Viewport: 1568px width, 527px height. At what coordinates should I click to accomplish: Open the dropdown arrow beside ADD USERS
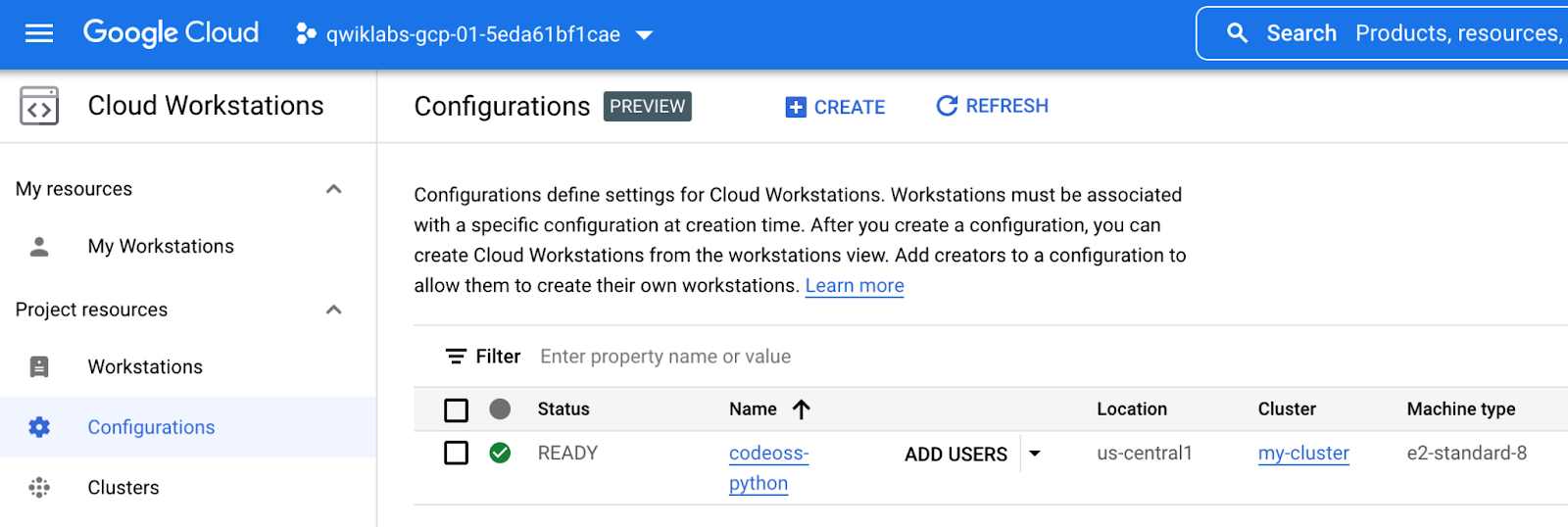pyautogui.click(x=1035, y=454)
